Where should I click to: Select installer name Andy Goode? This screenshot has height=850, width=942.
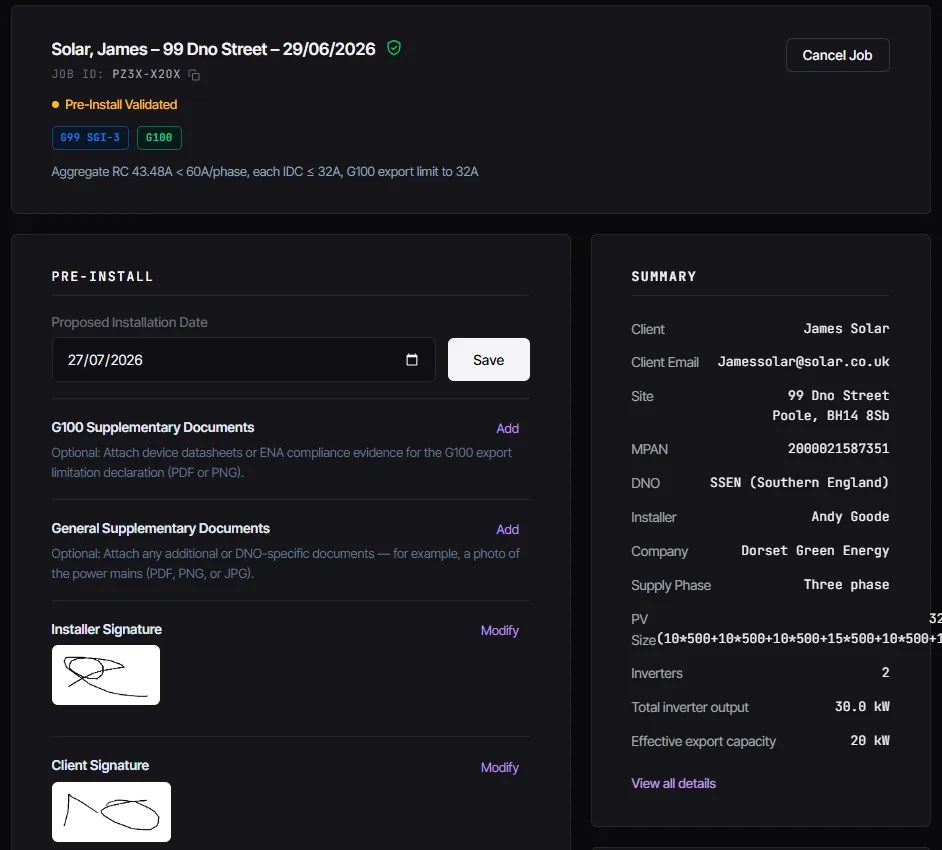850,517
